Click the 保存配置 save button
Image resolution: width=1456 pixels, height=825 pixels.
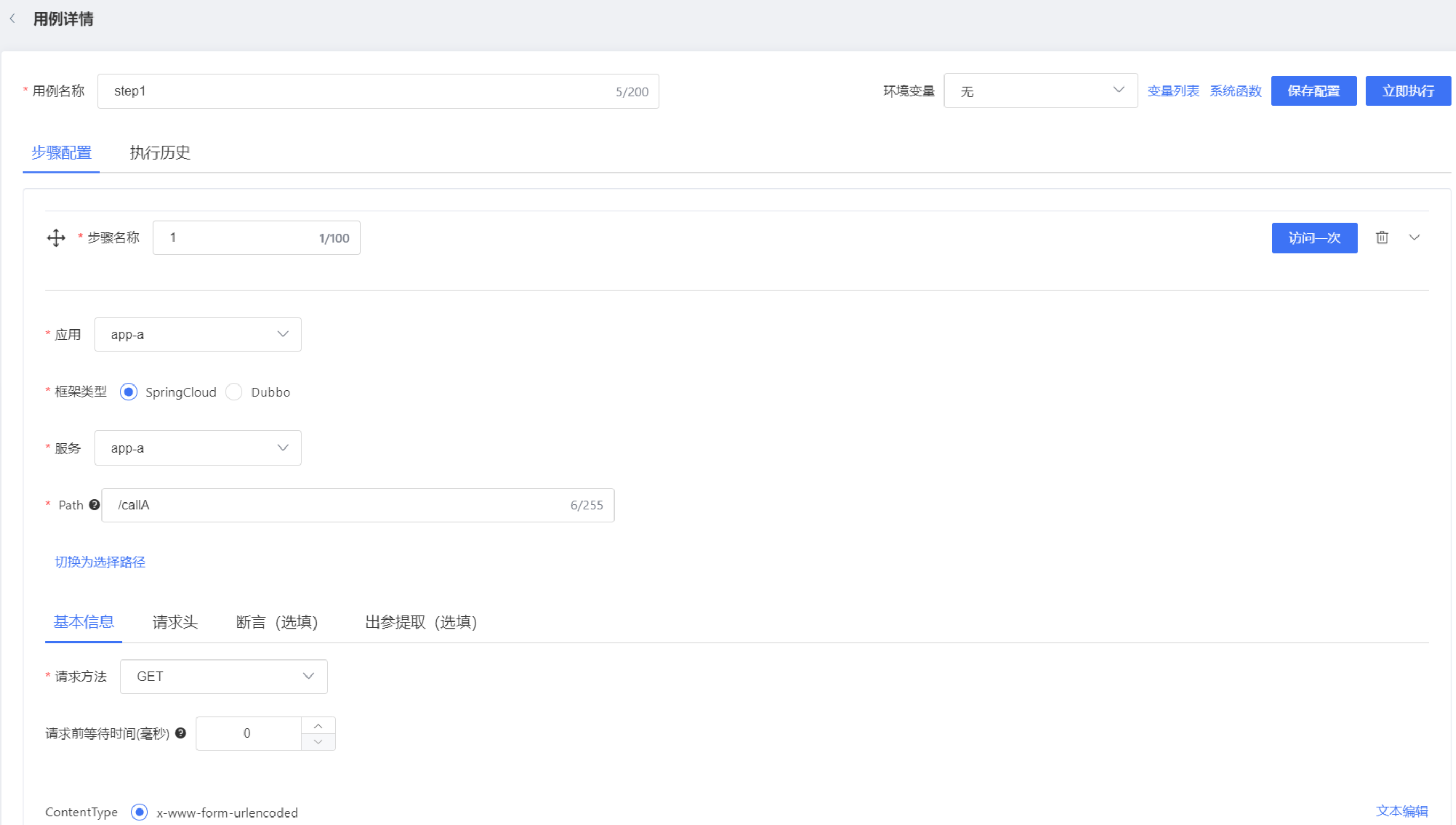pyautogui.click(x=1313, y=90)
